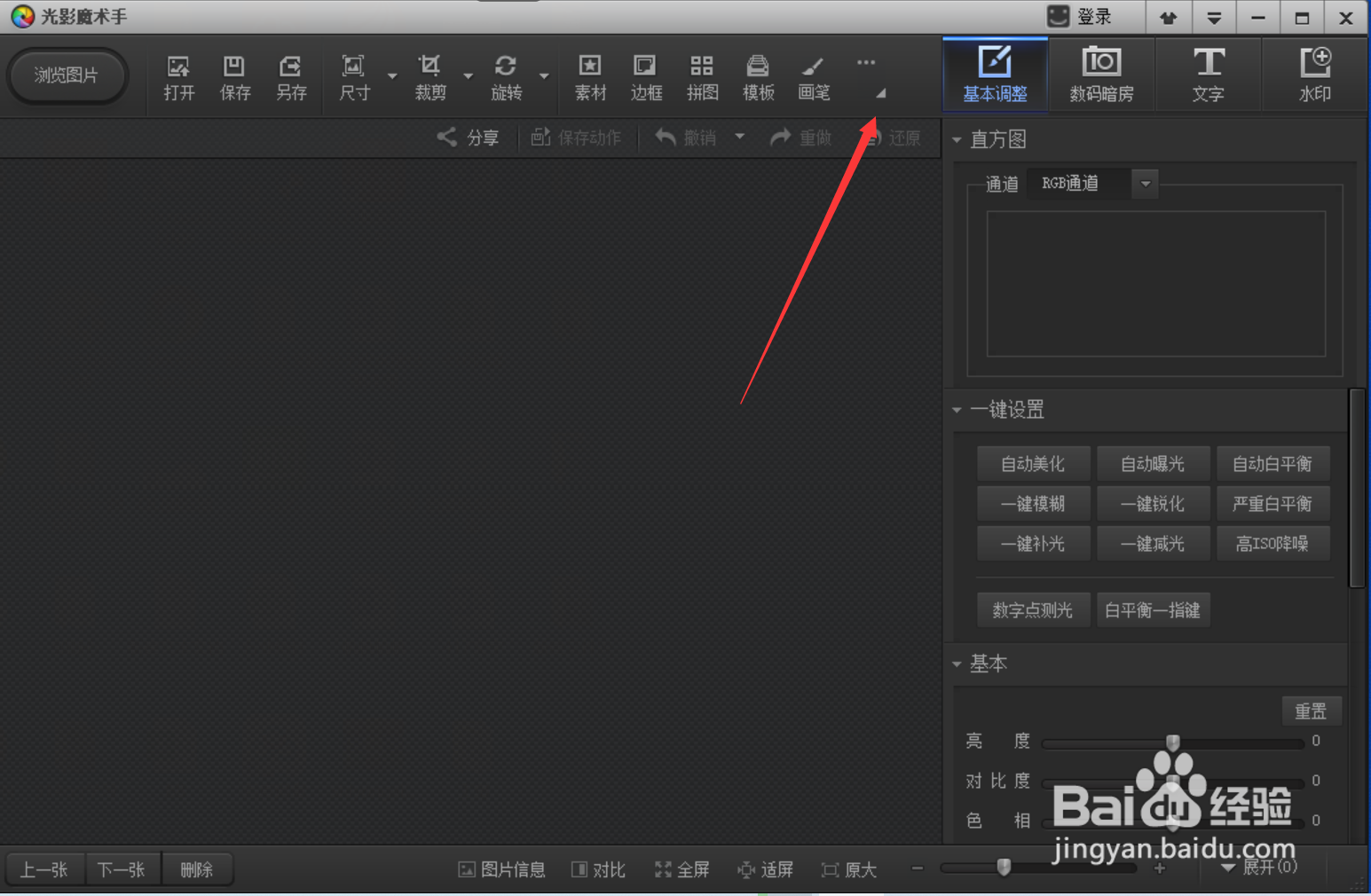Switch to the 数码暗房 tab
Viewport: 1371px width, 896px height.
pos(1101,75)
